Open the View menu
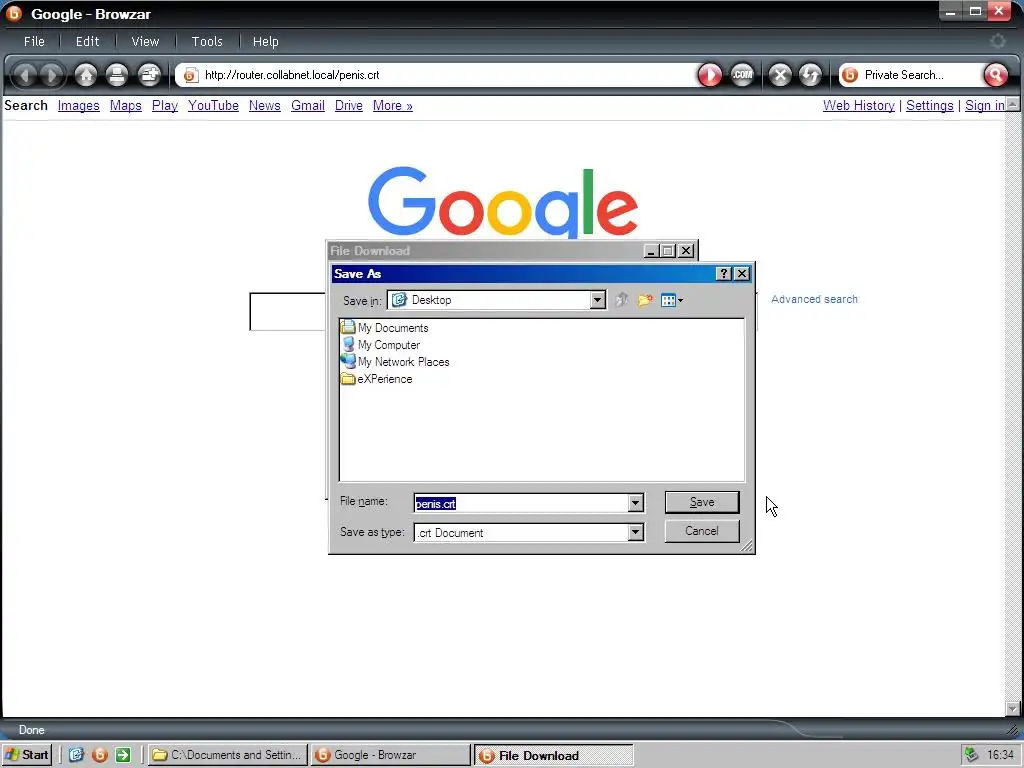This screenshot has width=1024, height=768. (x=145, y=41)
